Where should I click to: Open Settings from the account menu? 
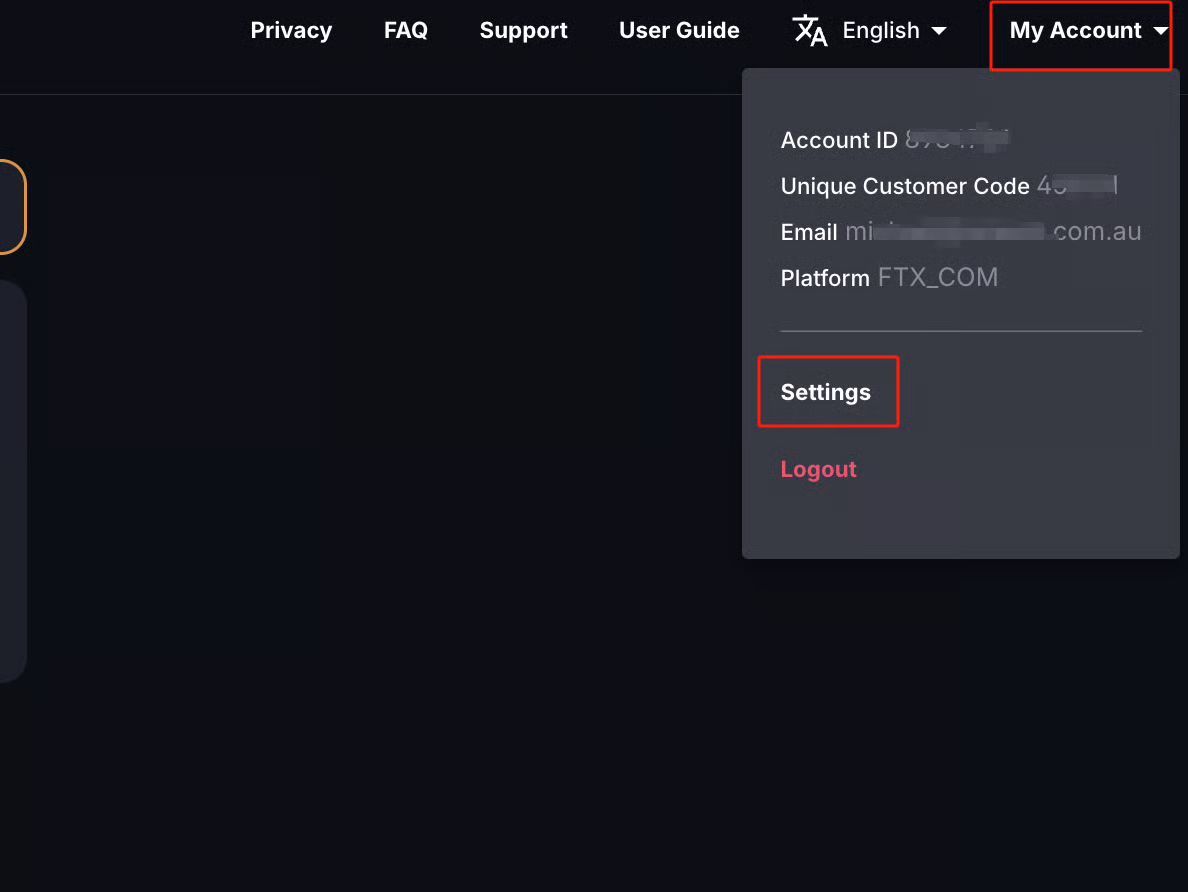pos(826,392)
